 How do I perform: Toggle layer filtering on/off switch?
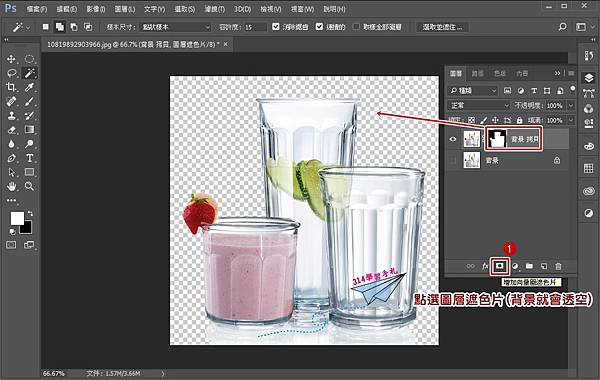click(572, 89)
